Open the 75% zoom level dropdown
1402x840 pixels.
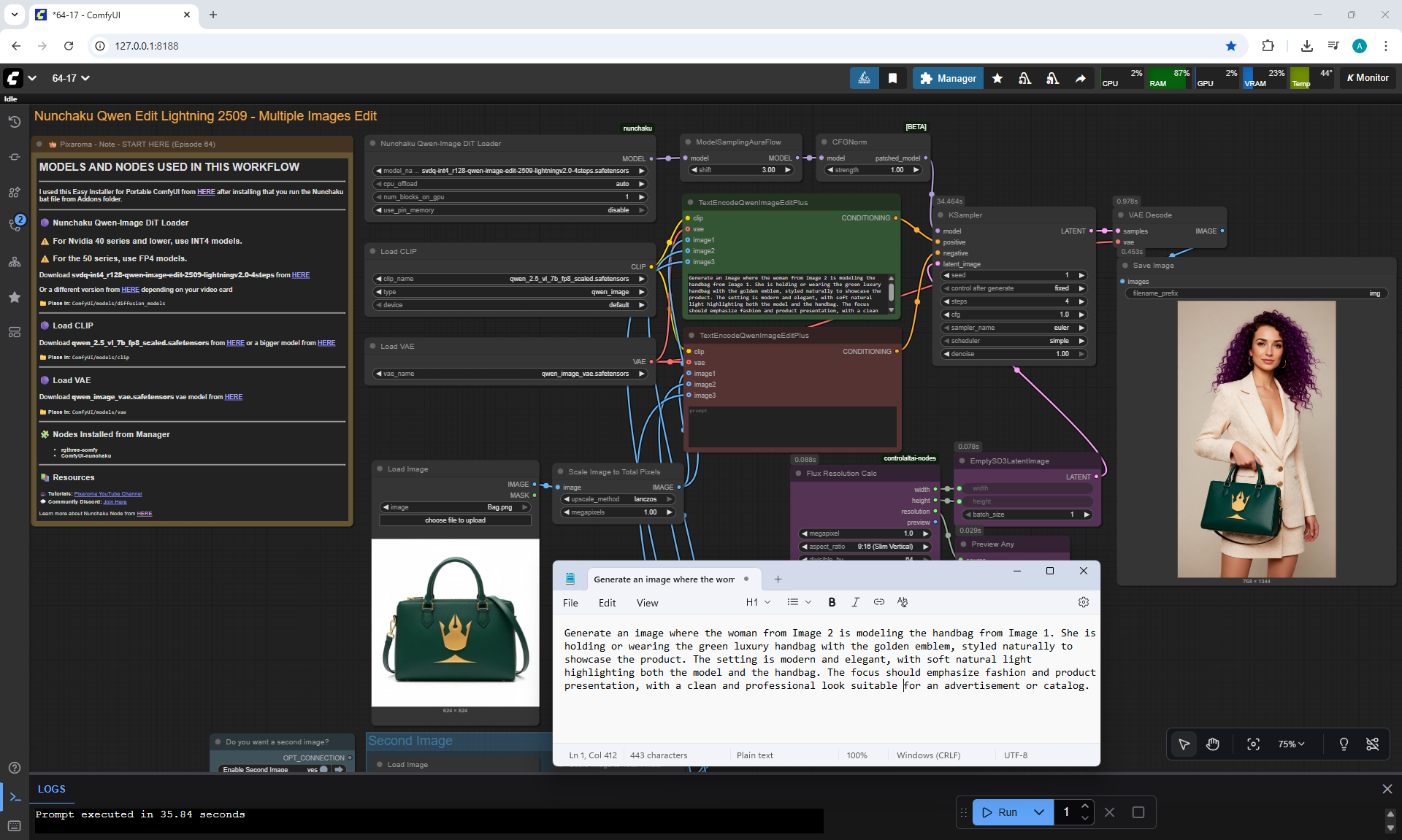click(x=1290, y=744)
